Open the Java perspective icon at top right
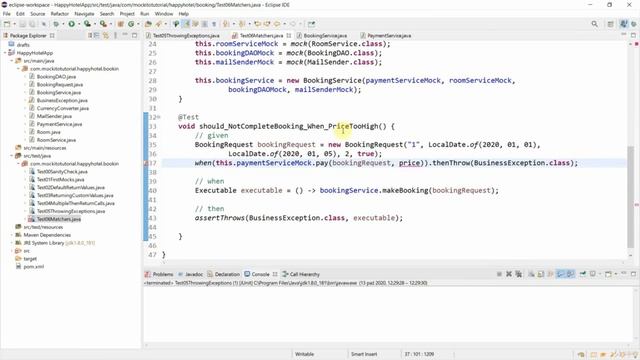Viewport: 640px width, 360px height. coord(623,24)
